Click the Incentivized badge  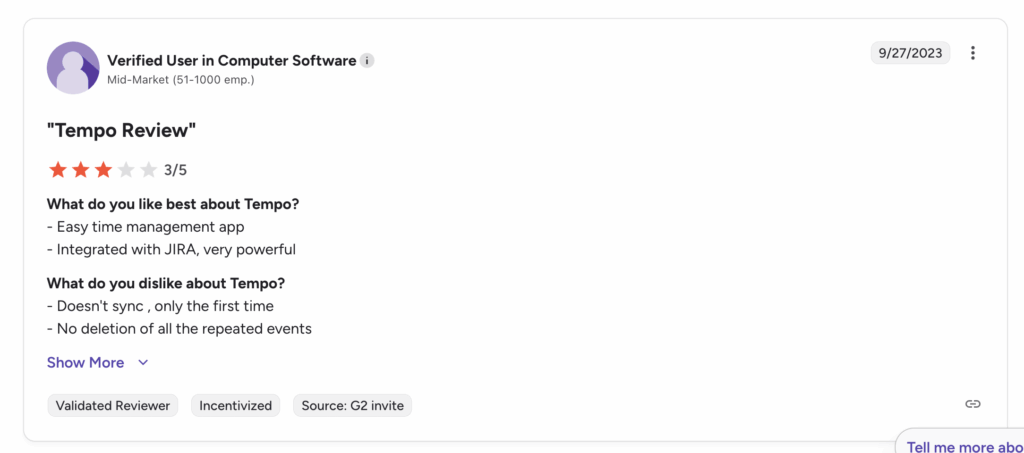pyautogui.click(x=235, y=406)
